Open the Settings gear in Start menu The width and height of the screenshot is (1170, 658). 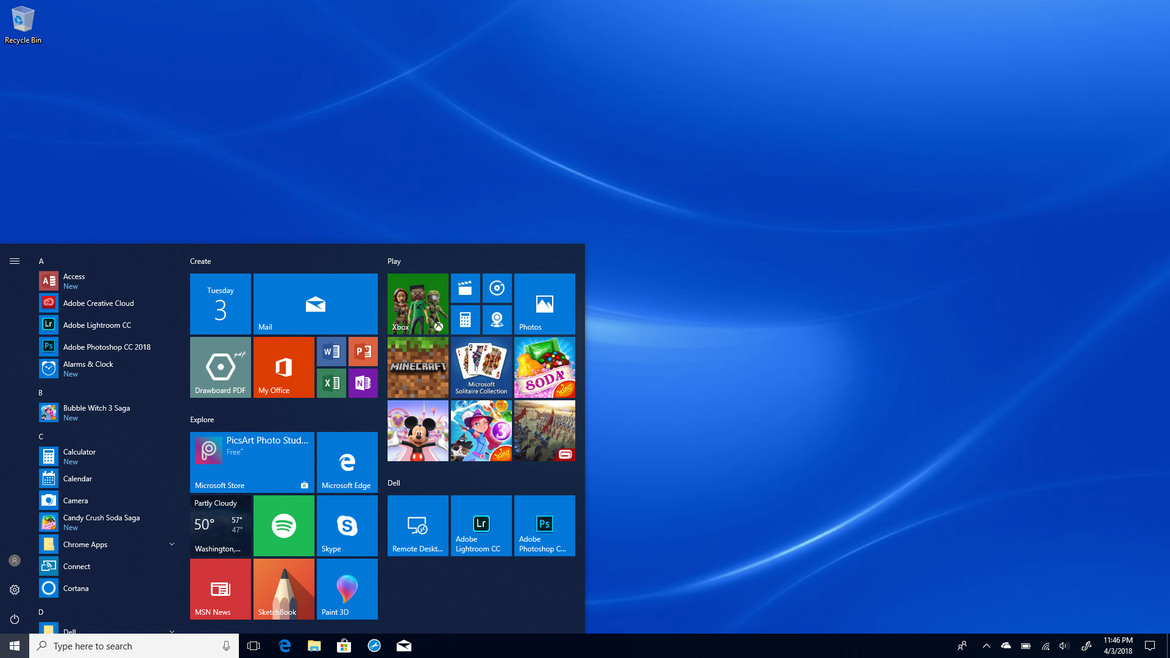point(14,590)
